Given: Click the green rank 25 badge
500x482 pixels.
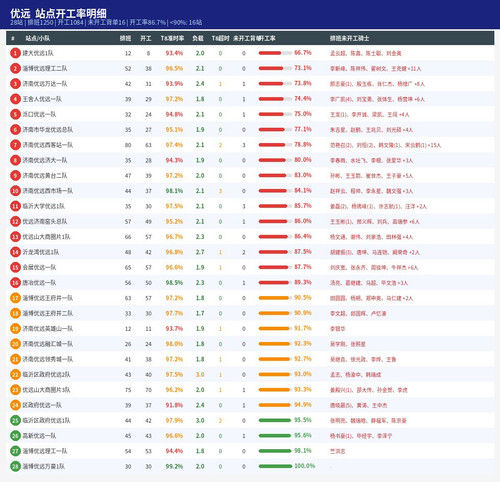Looking at the screenshot, I should coord(15,421).
